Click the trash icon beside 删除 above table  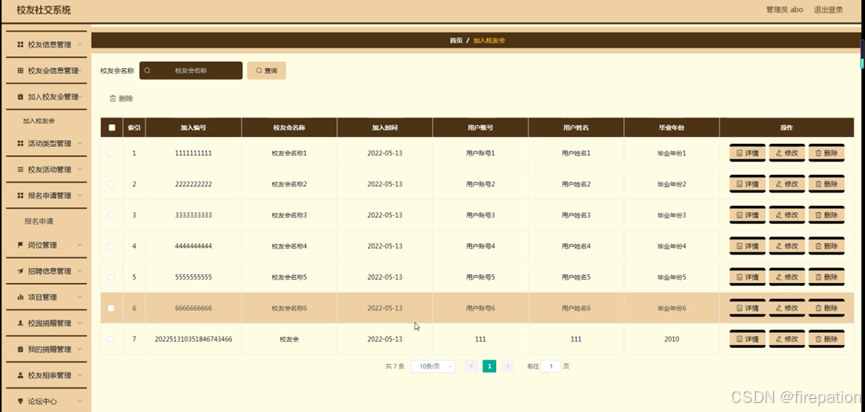click(113, 99)
